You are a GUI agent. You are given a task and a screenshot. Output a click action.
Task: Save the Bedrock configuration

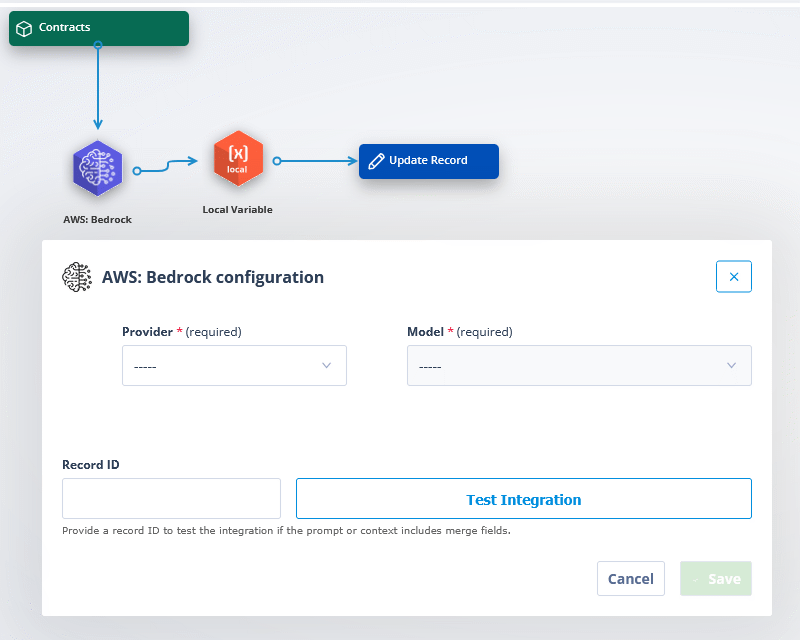716,579
